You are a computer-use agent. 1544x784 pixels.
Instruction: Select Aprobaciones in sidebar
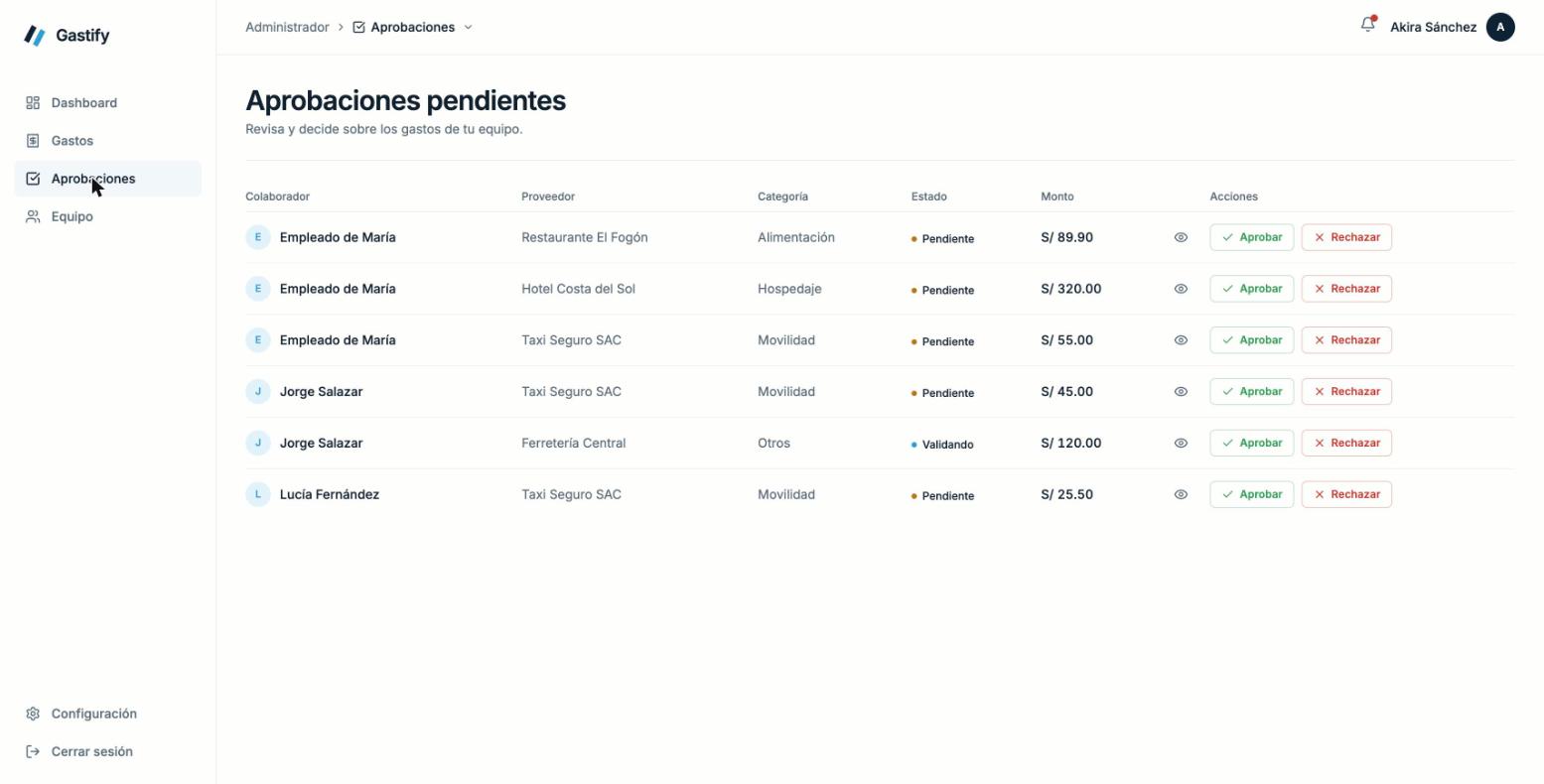108,179
